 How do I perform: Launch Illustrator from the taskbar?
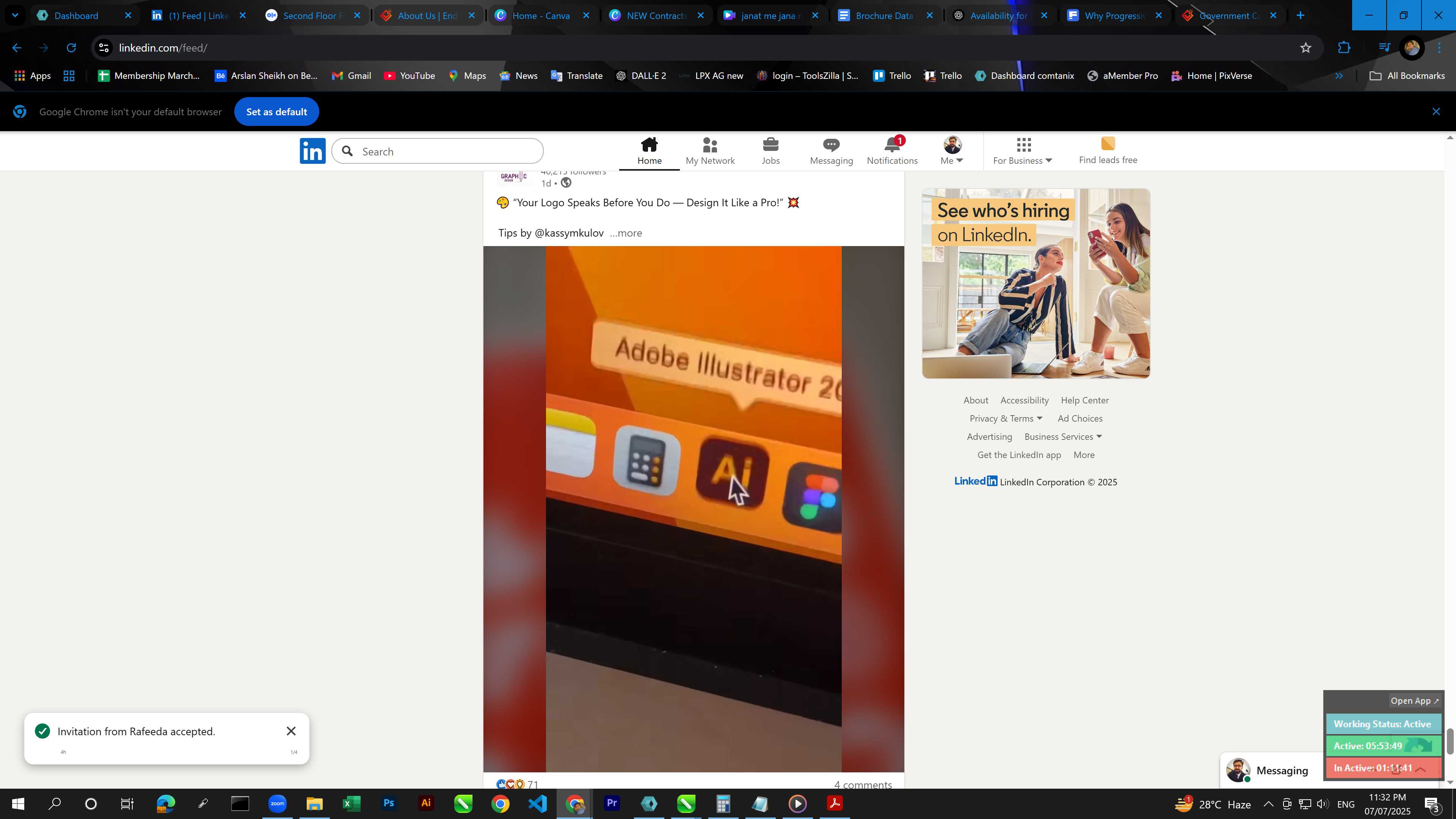tap(425, 803)
